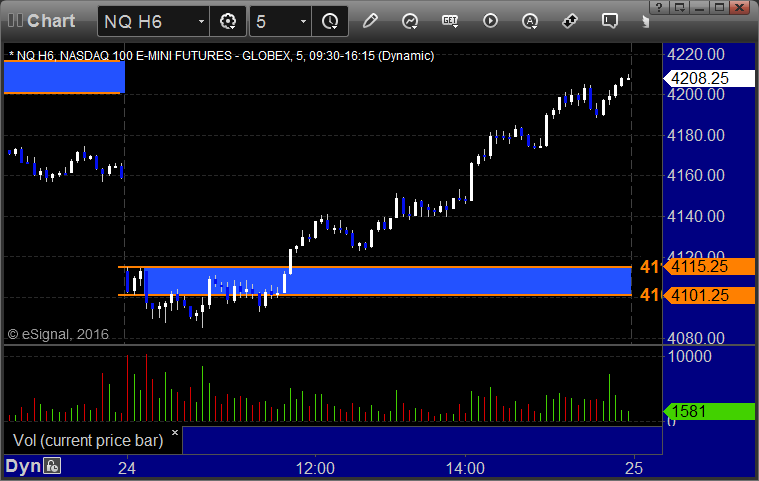Click the hand pointer icon in toolbar
This screenshot has height=481, width=759.
pos(645,21)
